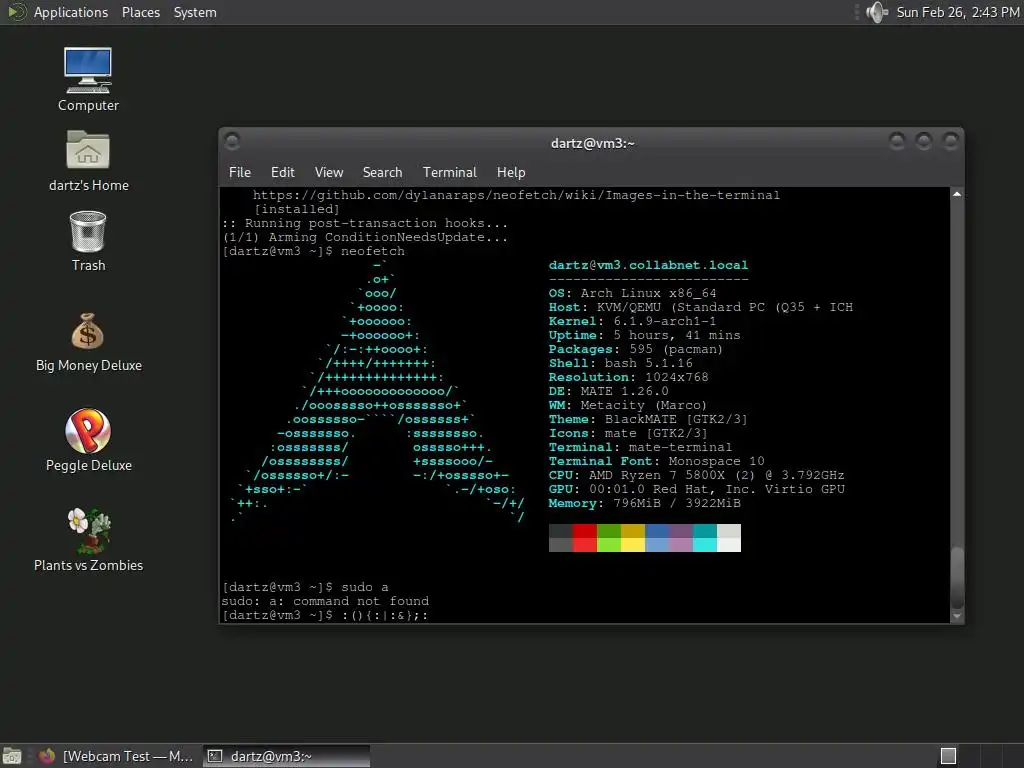Click the show desktop icon in bottom panel
The width and height of the screenshot is (1024, 768).
pyautogui.click(x=12, y=756)
